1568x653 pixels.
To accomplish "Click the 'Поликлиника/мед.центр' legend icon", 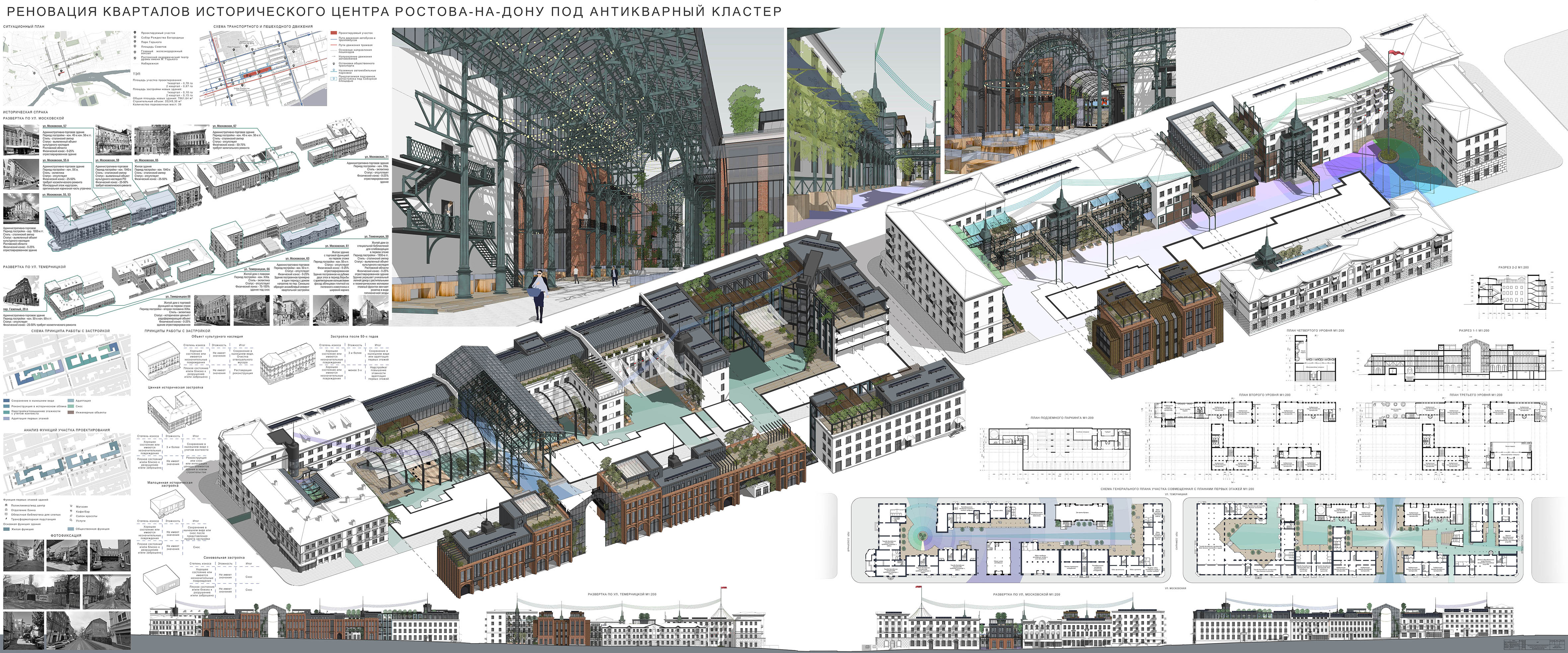I will click(6, 505).
